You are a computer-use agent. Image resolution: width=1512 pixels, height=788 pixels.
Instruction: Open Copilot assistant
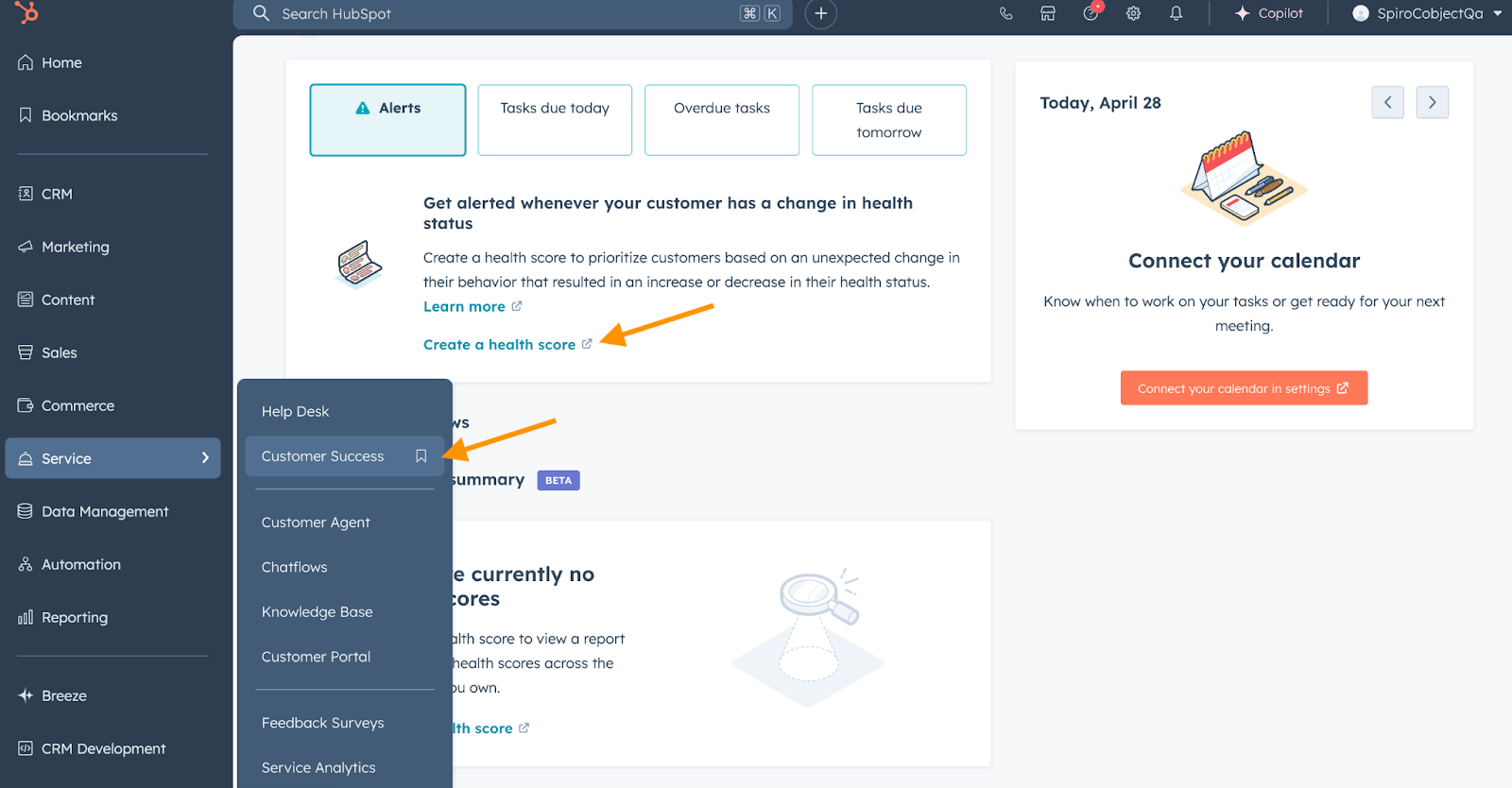click(x=1269, y=13)
